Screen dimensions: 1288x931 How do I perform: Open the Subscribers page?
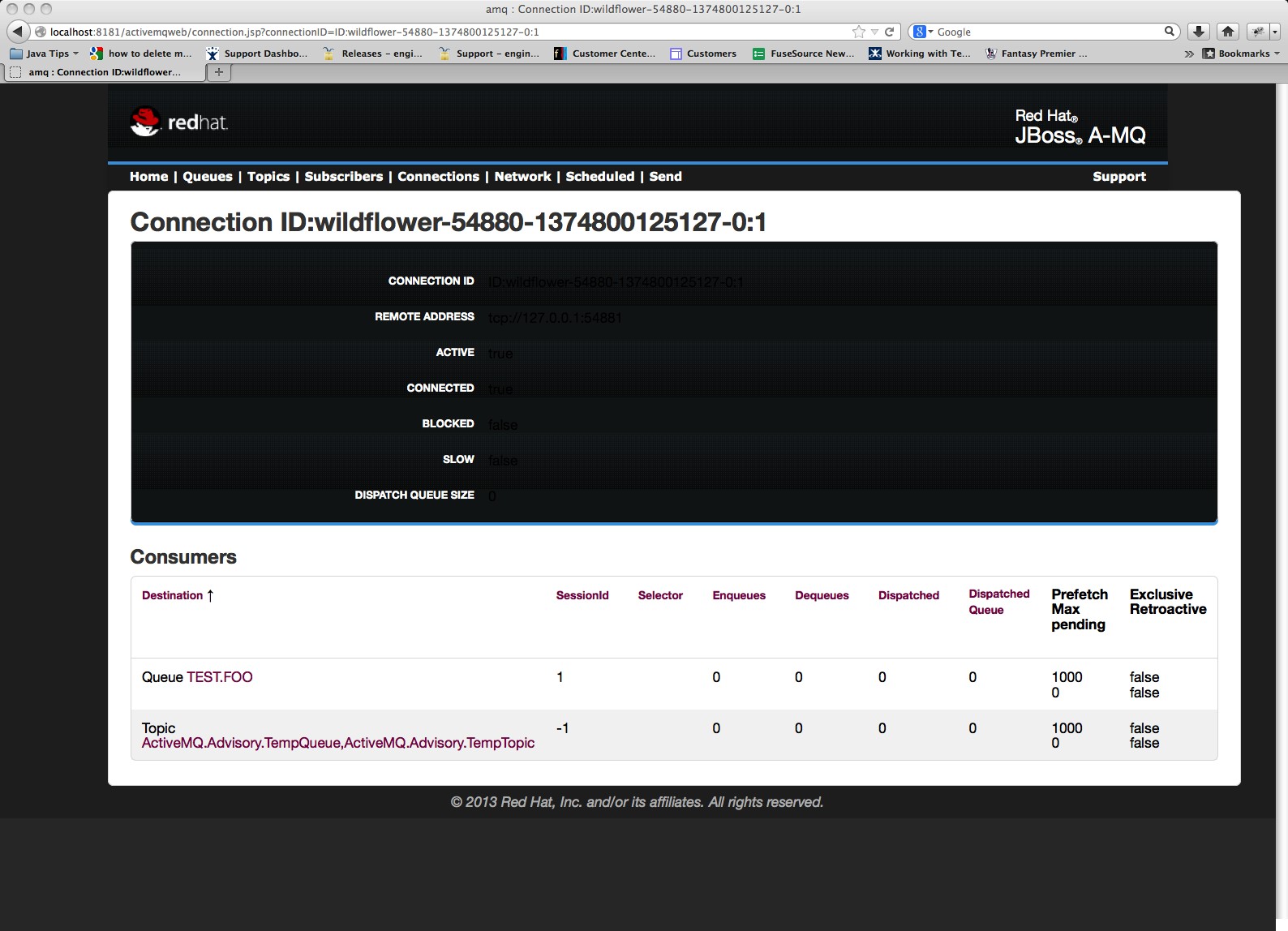tap(344, 177)
